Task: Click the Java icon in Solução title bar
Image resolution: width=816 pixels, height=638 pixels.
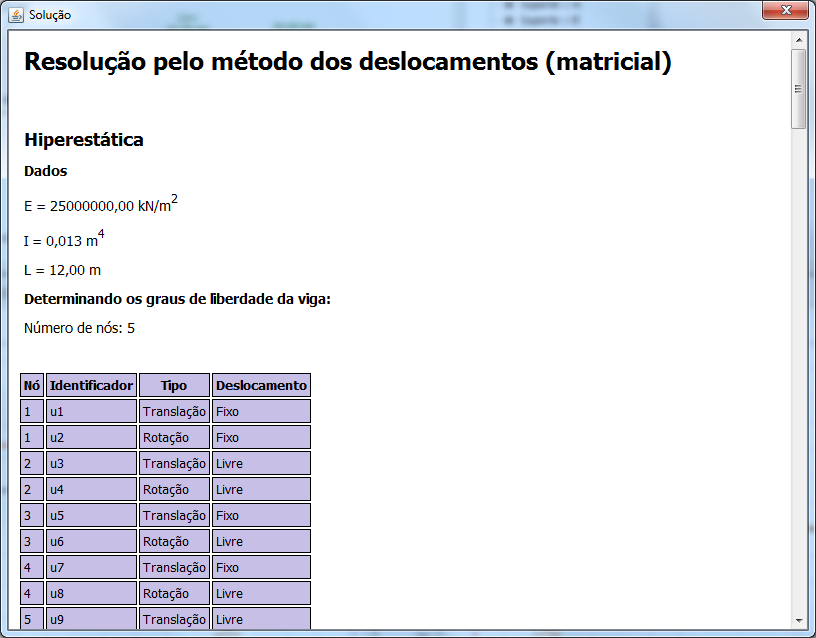Action: pos(16,15)
